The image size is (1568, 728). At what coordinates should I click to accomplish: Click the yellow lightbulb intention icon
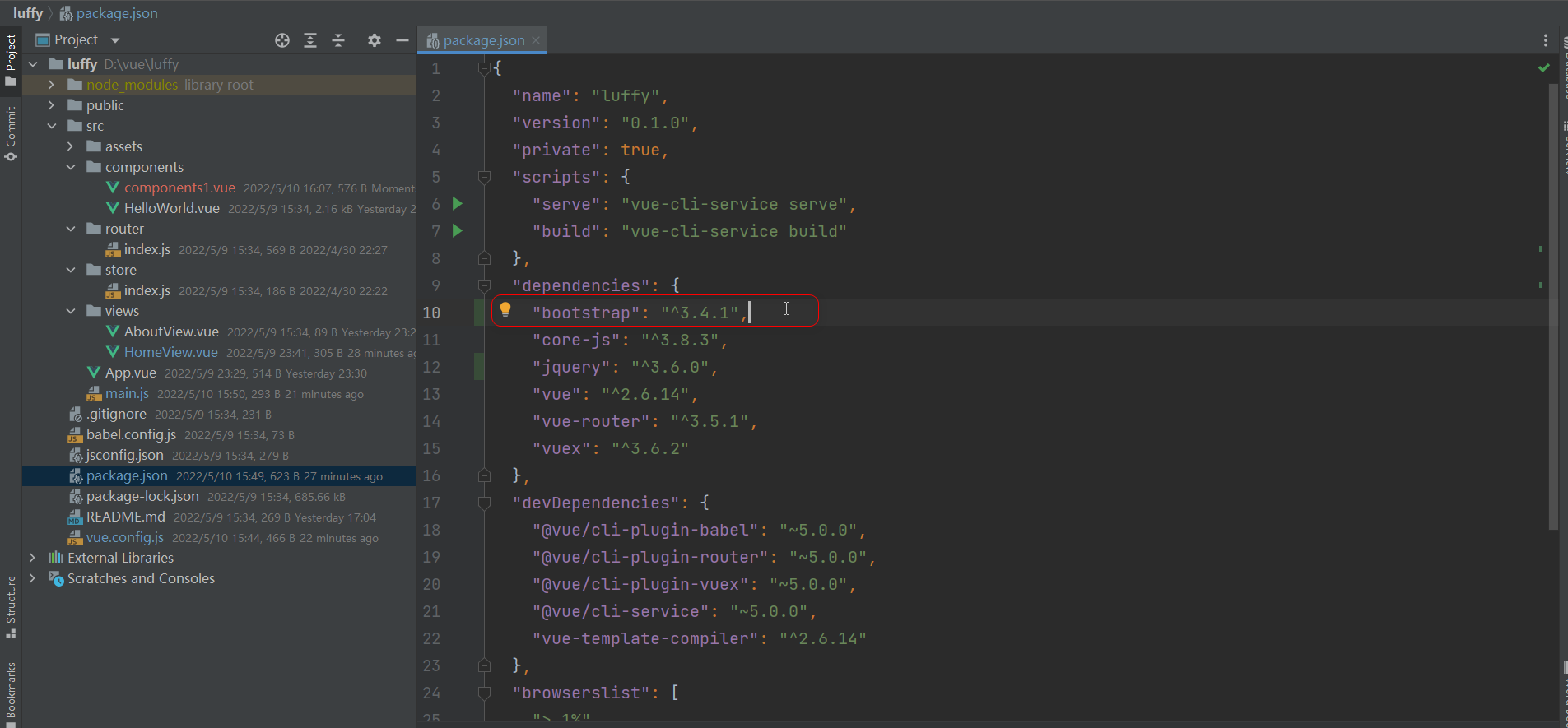coord(505,310)
